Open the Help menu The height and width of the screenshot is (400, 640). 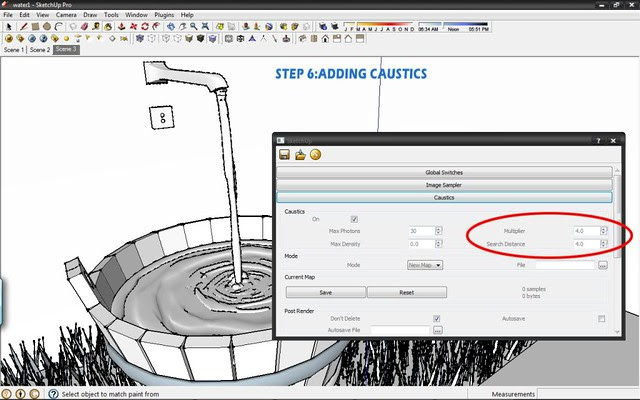click(x=187, y=15)
